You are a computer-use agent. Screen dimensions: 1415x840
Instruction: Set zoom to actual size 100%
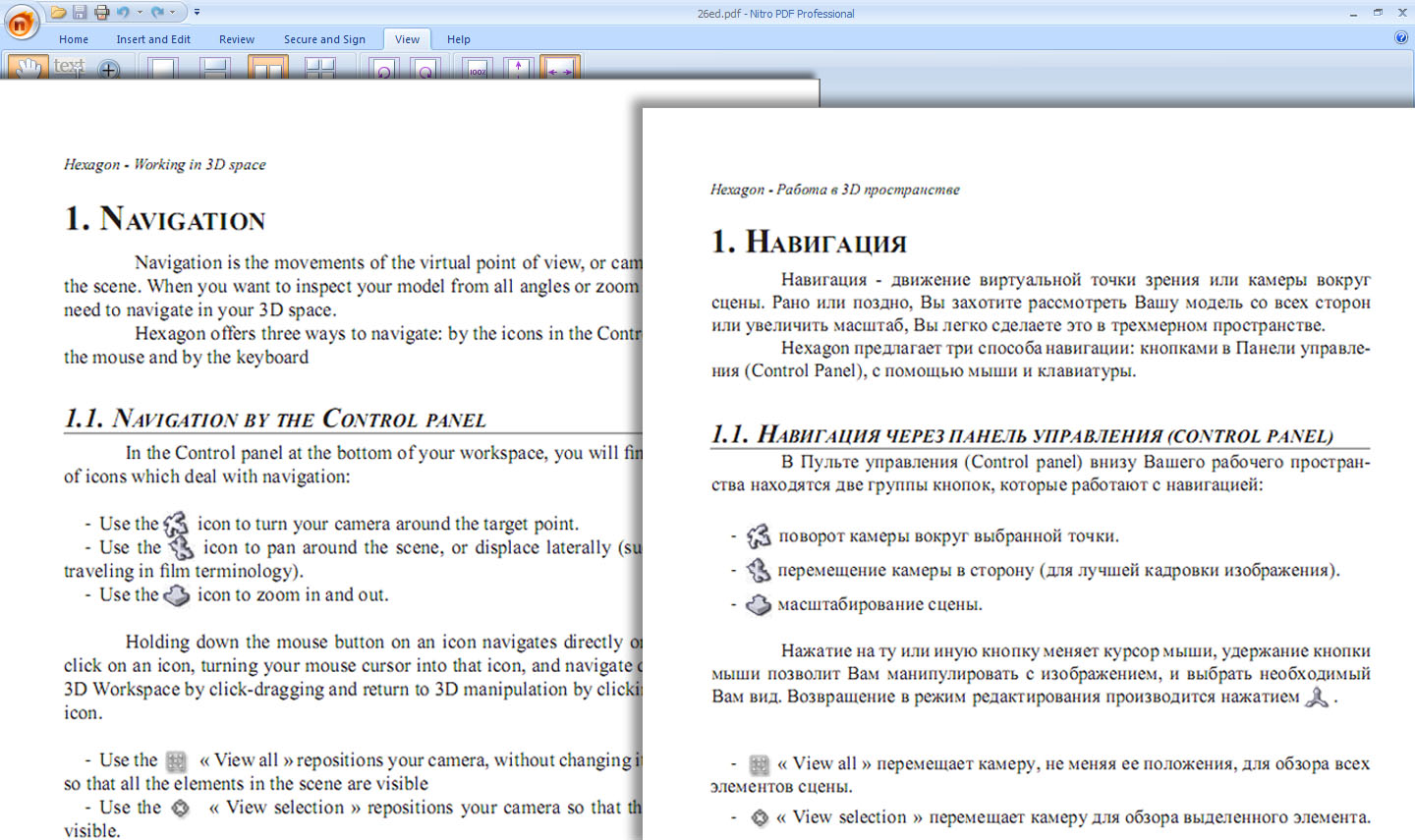click(478, 68)
